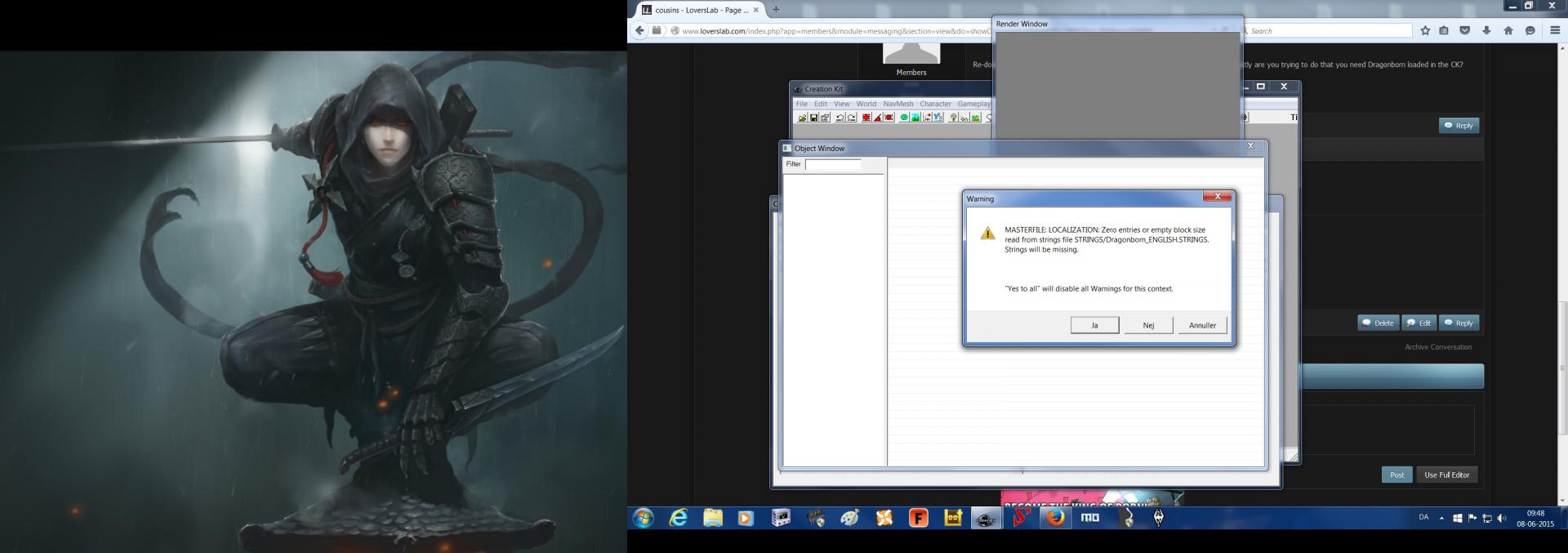Open the Gameplay menu in Creation Kit
This screenshot has height=553, width=1568.
[x=974, y=104]
